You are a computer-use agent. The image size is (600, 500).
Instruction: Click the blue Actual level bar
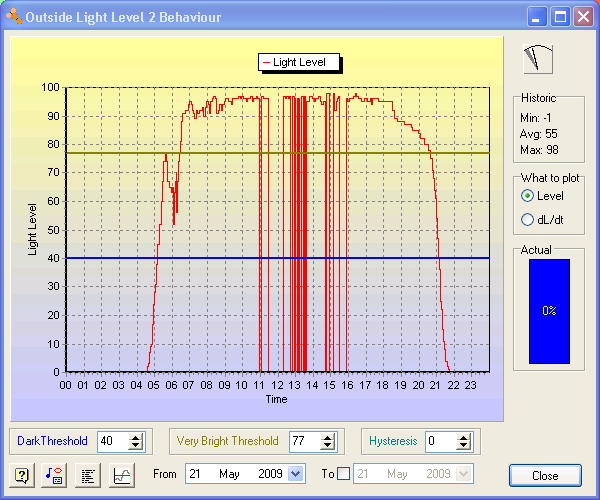click(549, 311)
